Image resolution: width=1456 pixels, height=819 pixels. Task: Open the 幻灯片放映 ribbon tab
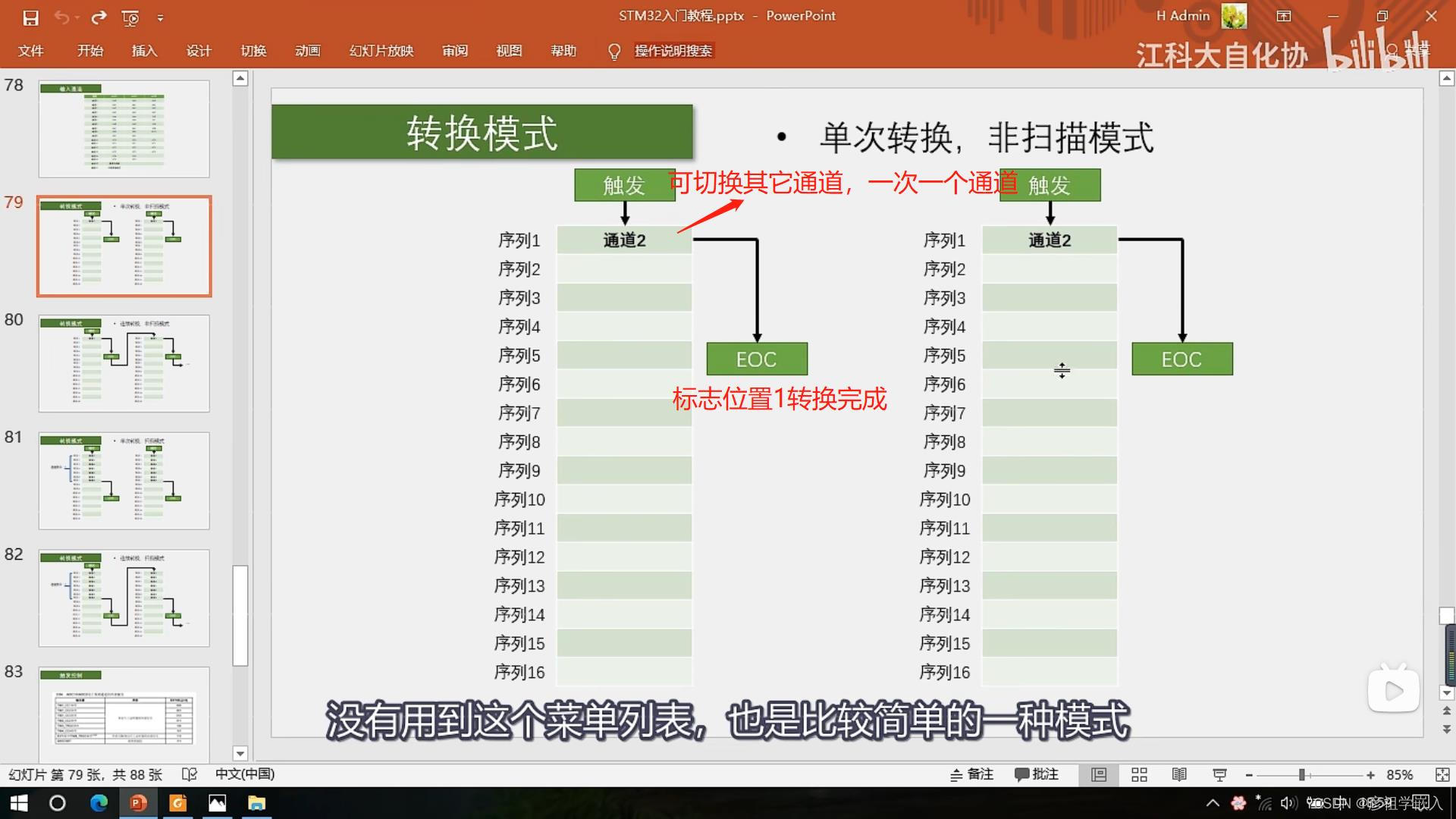tap(381, 51)
